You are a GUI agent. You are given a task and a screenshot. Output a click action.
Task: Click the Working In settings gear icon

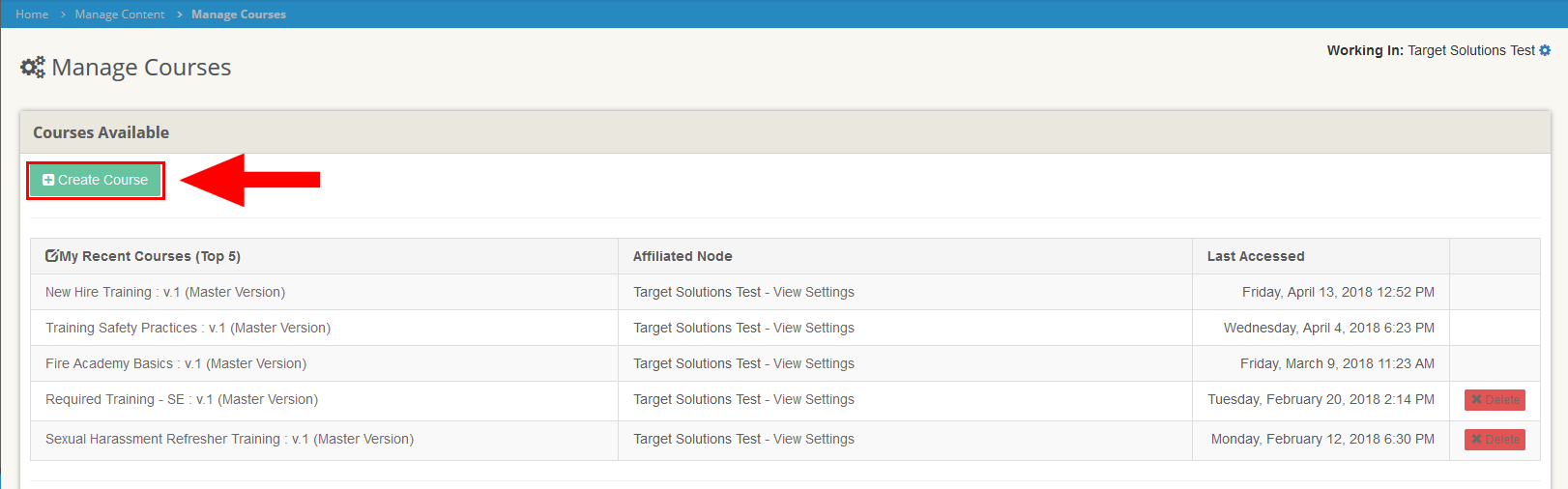tap(1545, 50)
